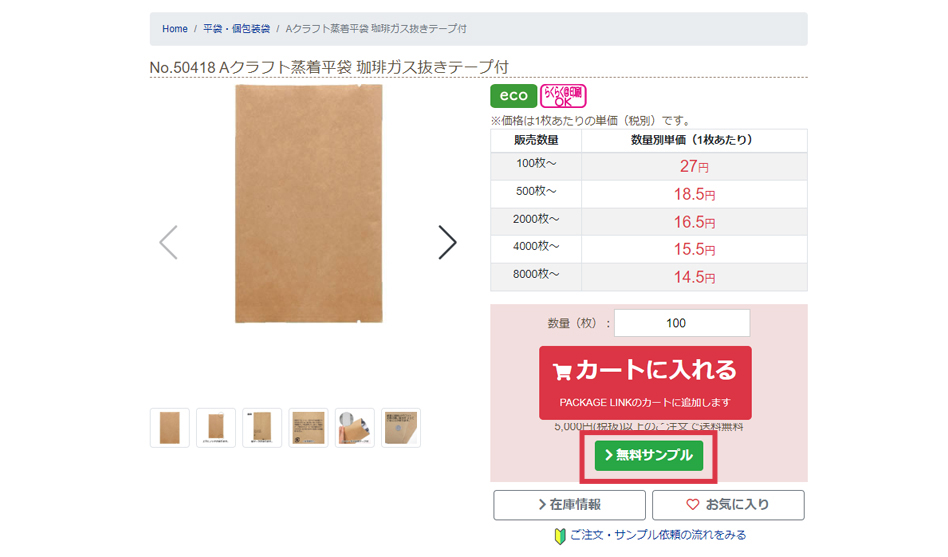Select the third product thumbnail
This screenshot has height=557, width=948.
click(x=262, y=428)
